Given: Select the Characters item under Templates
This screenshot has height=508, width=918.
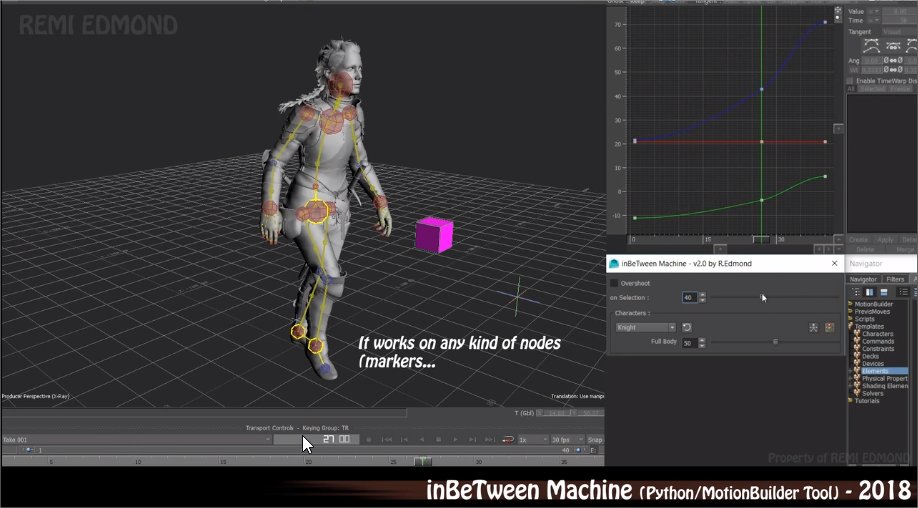Looking at the screenshot, I should [878, 334].
